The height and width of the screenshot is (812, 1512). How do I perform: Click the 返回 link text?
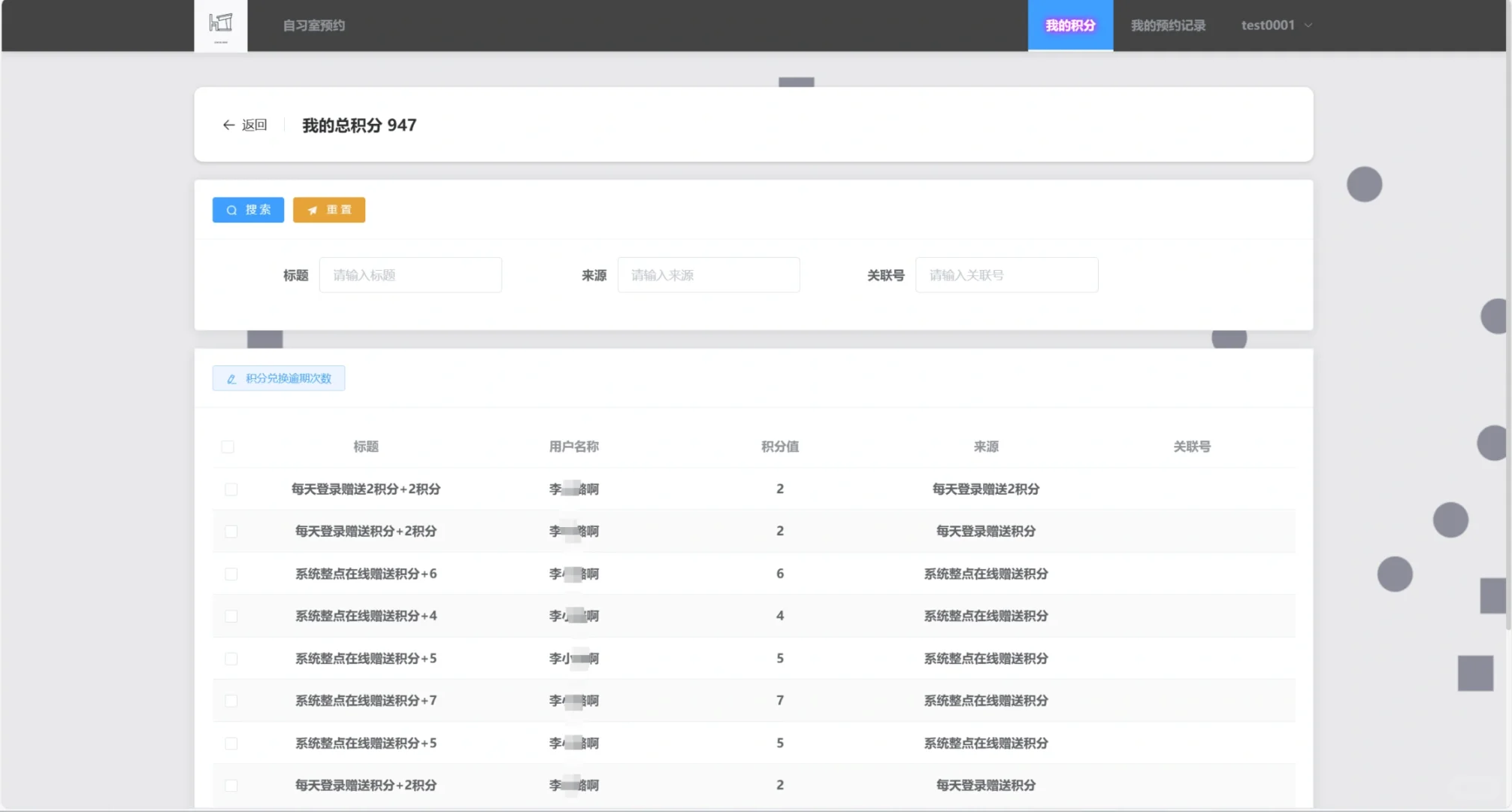pos(255,125)
